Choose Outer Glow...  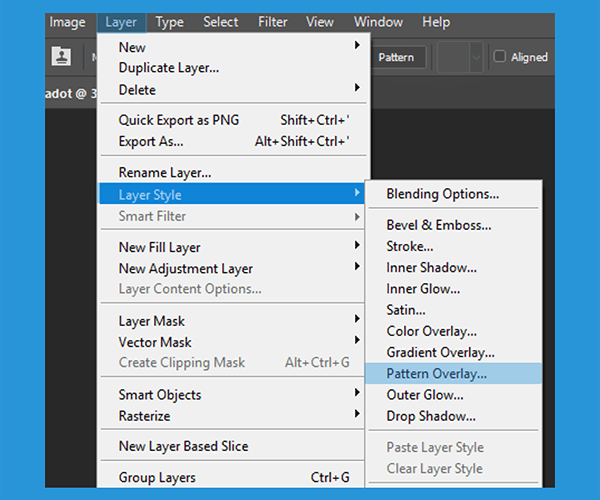click(x=453, y=395)
